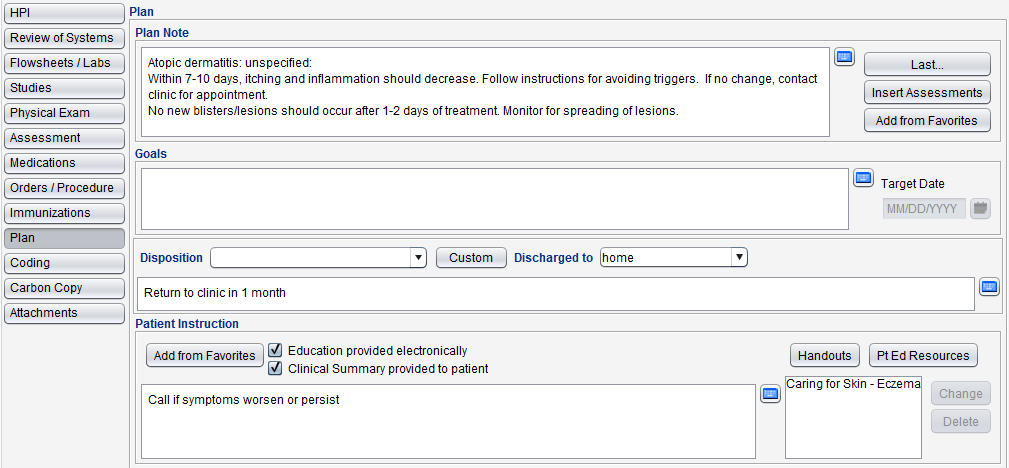1009x468 pixels.
Task: Click the Insert Assessments button
Action: point(927,93)
